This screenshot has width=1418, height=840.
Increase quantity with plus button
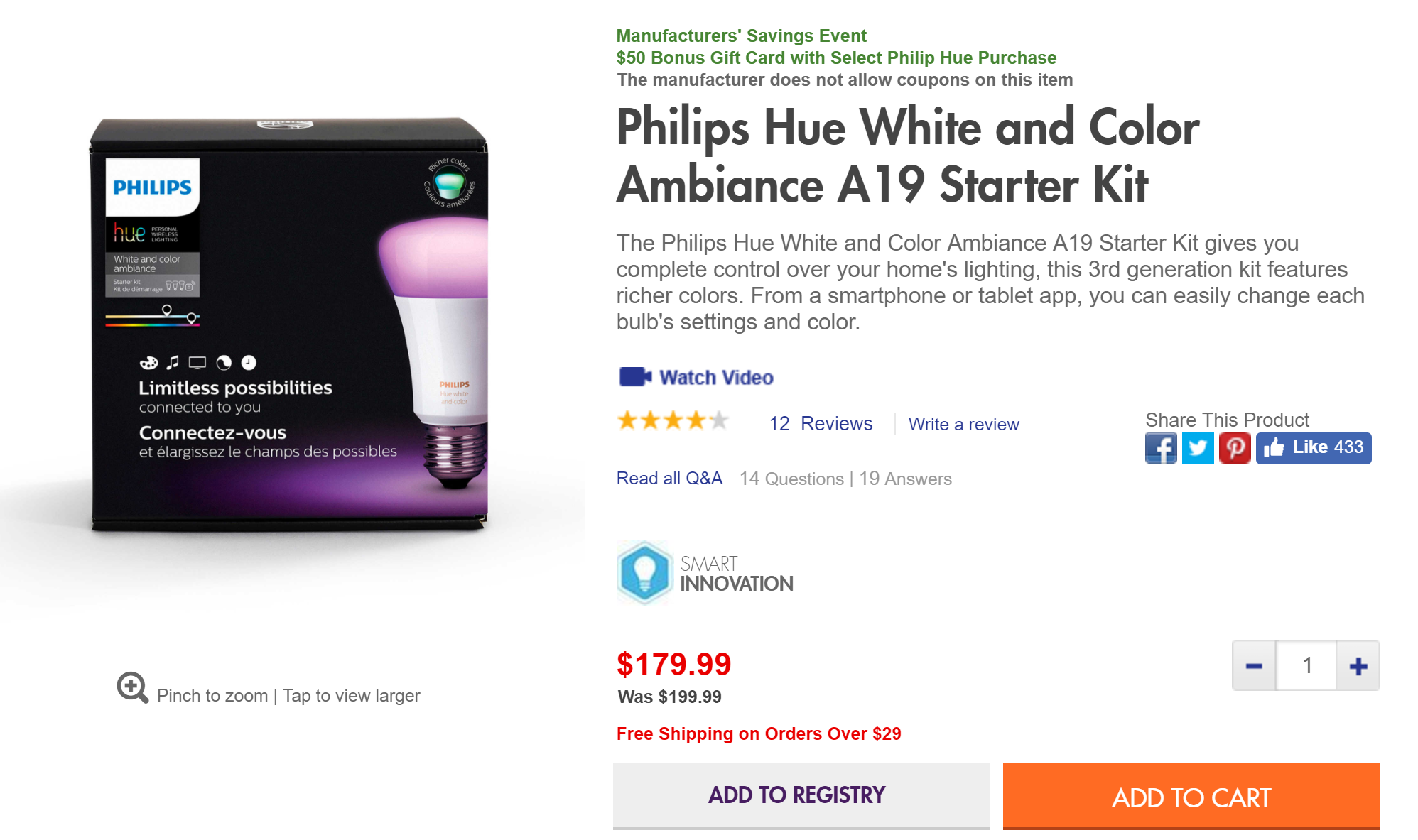pyautogui.click(x=1358, y=665)
